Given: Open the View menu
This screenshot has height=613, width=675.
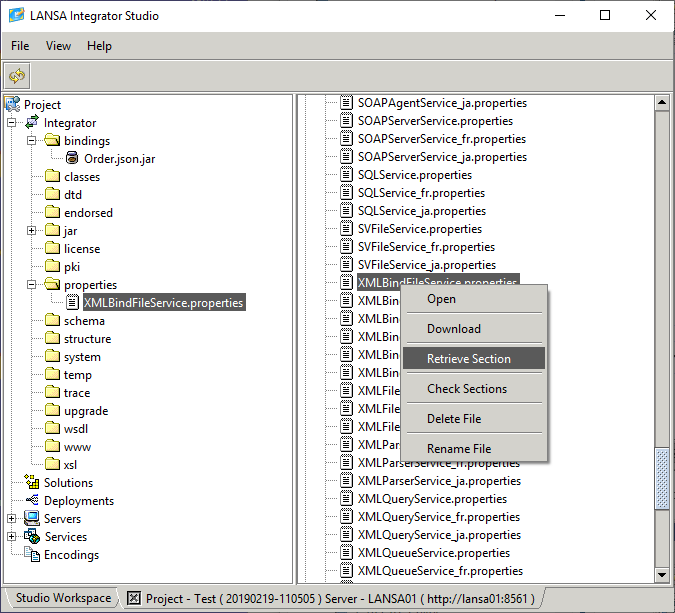Looking at the screenshot, I should [x=58, y=46].
